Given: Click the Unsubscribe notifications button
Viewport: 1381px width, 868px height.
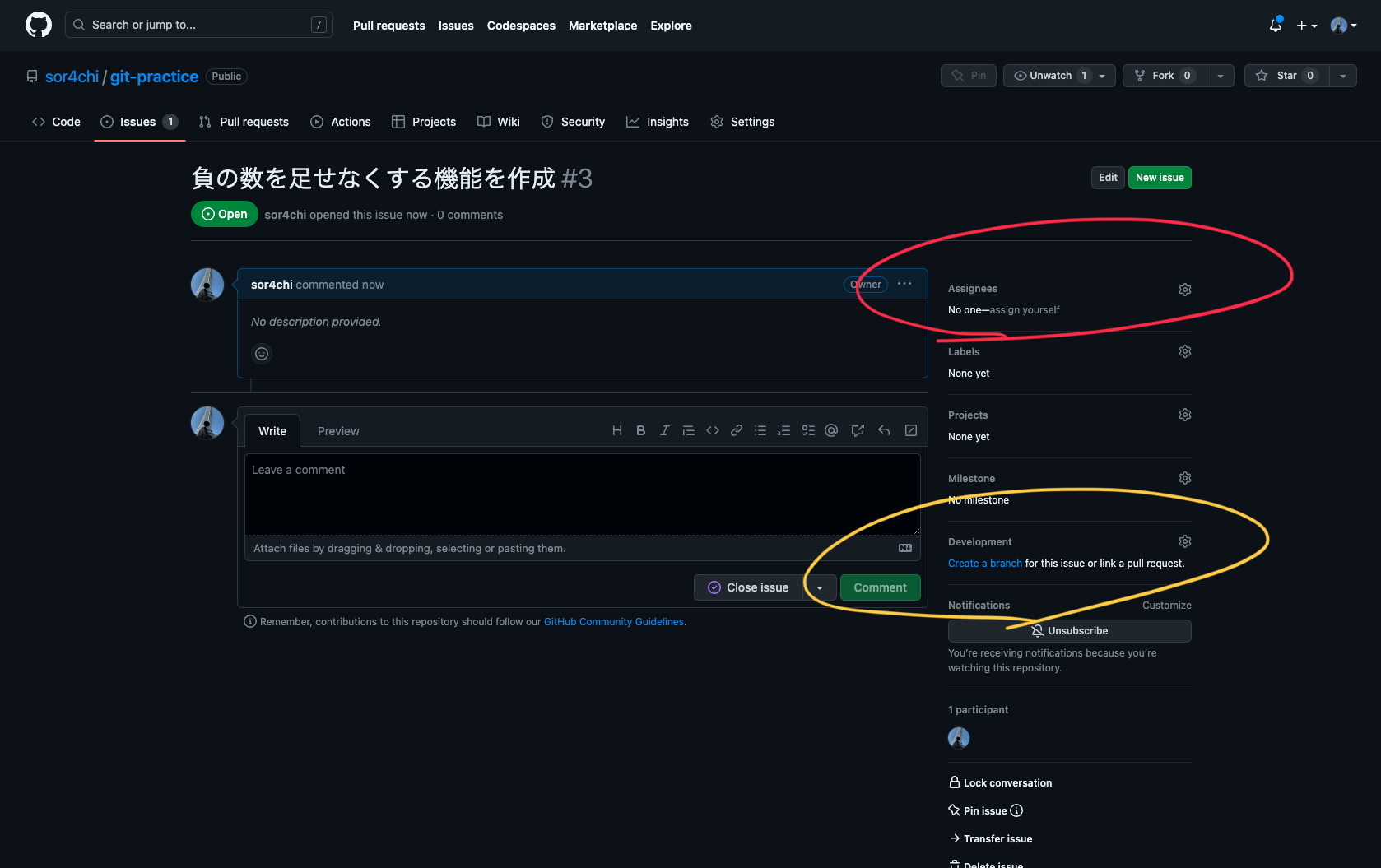Looking at the screenshot, I should [1069, 631].
